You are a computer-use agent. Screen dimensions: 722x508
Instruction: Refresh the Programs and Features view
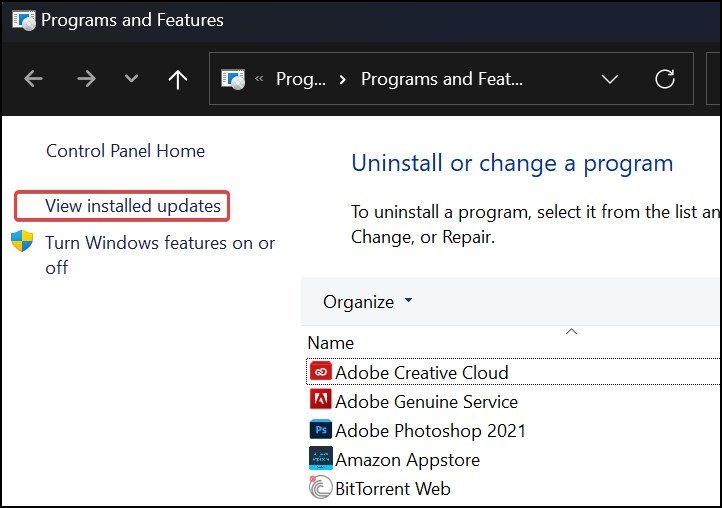pos(664,79)
